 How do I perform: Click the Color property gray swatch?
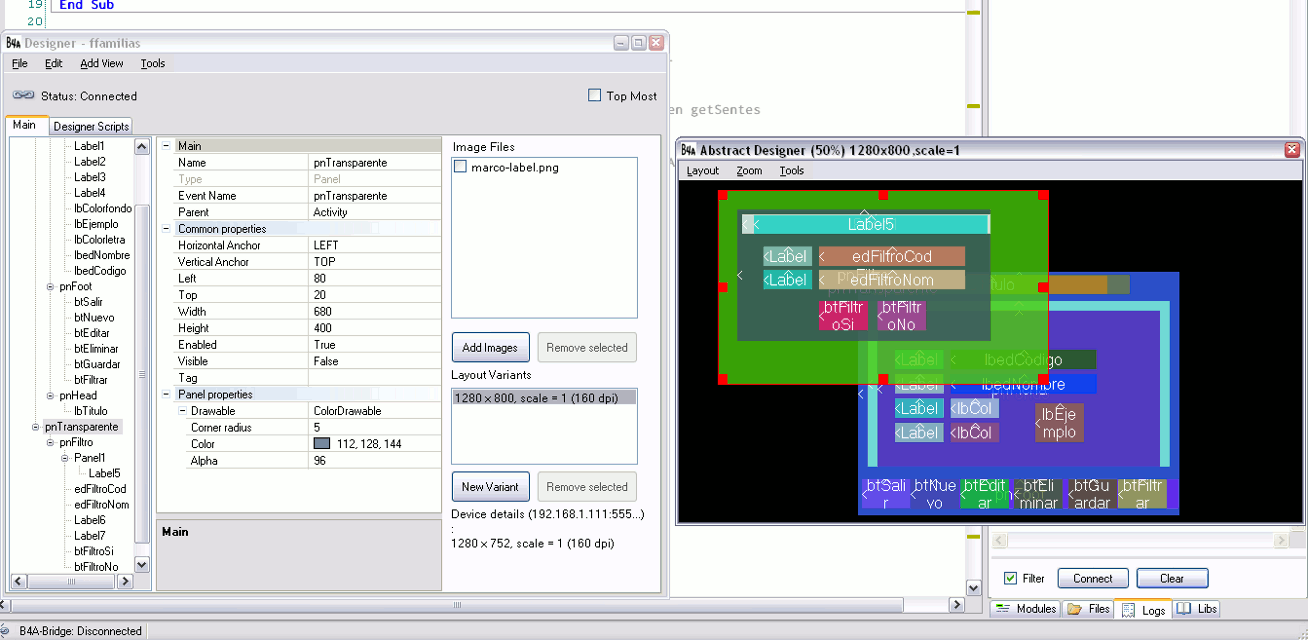(322, 444)
